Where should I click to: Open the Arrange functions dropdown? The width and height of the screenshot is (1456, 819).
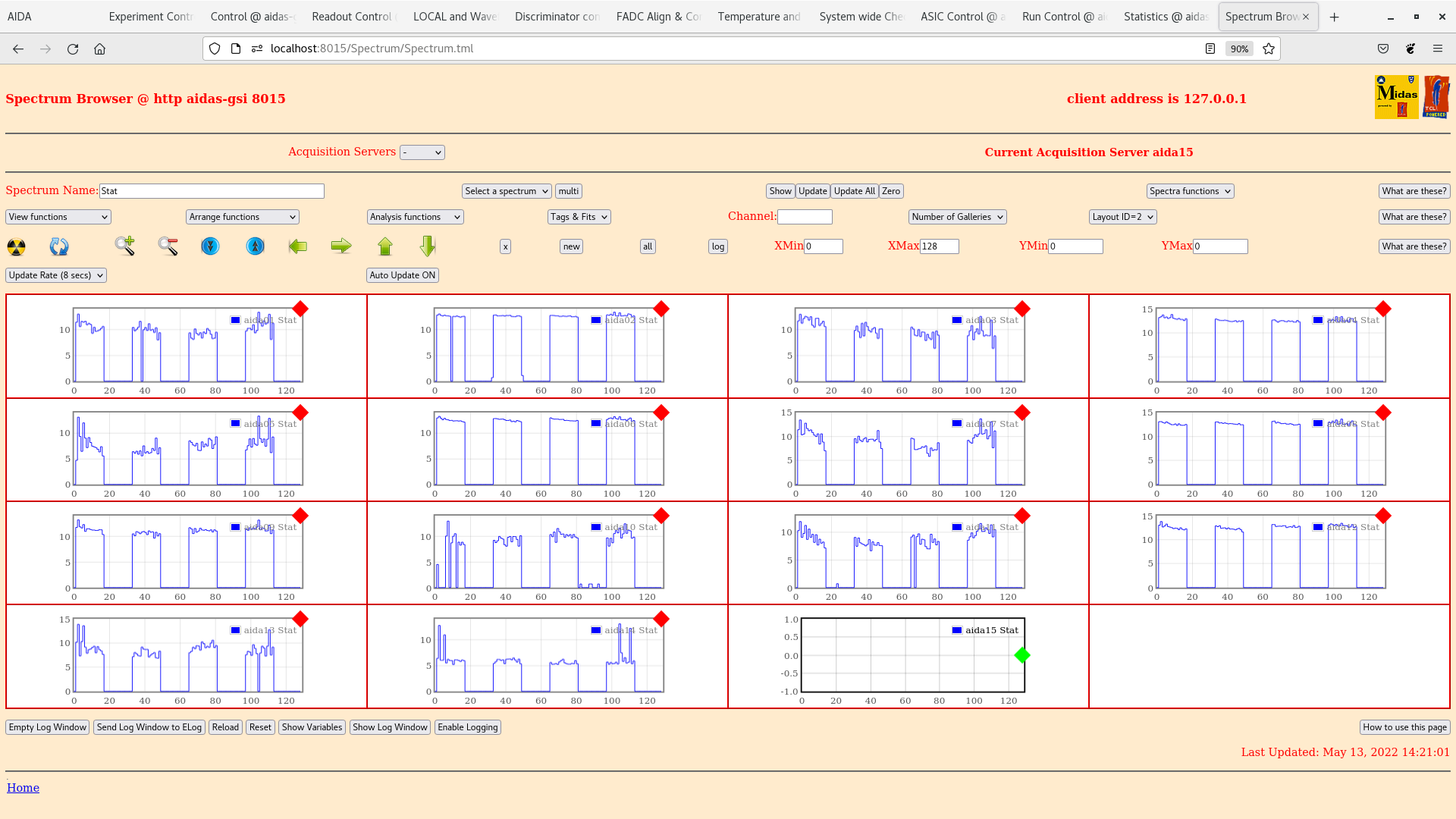[243, 217]
